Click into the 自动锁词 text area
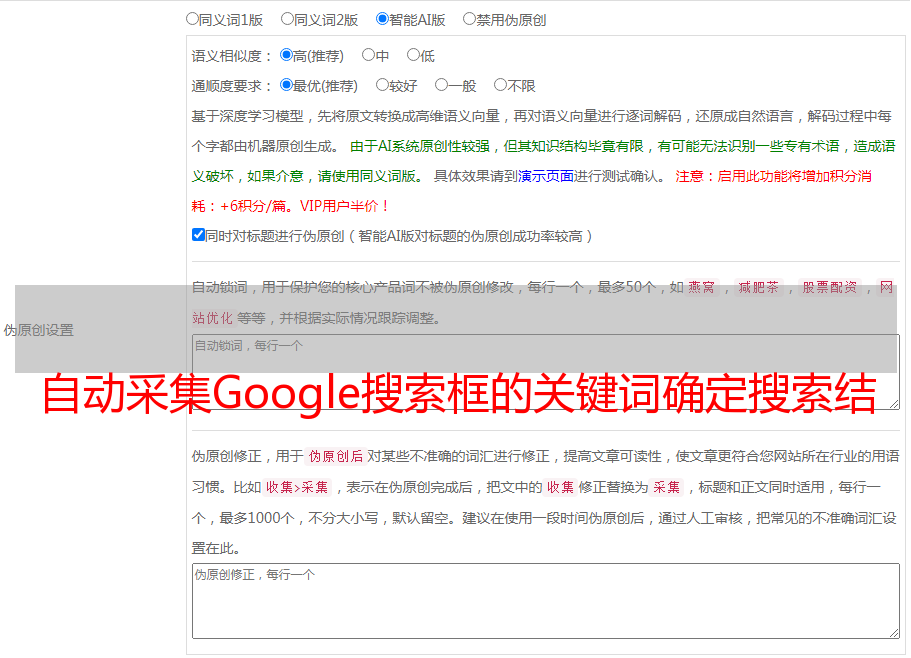The height and width of the screenshot is (658, 911). coord(546,372)
